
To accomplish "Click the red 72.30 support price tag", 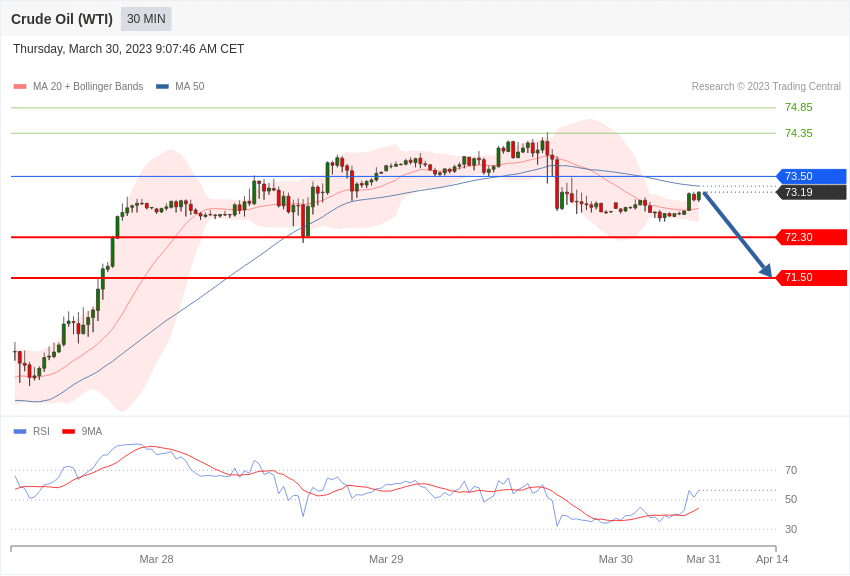I will tap(812, 237).
